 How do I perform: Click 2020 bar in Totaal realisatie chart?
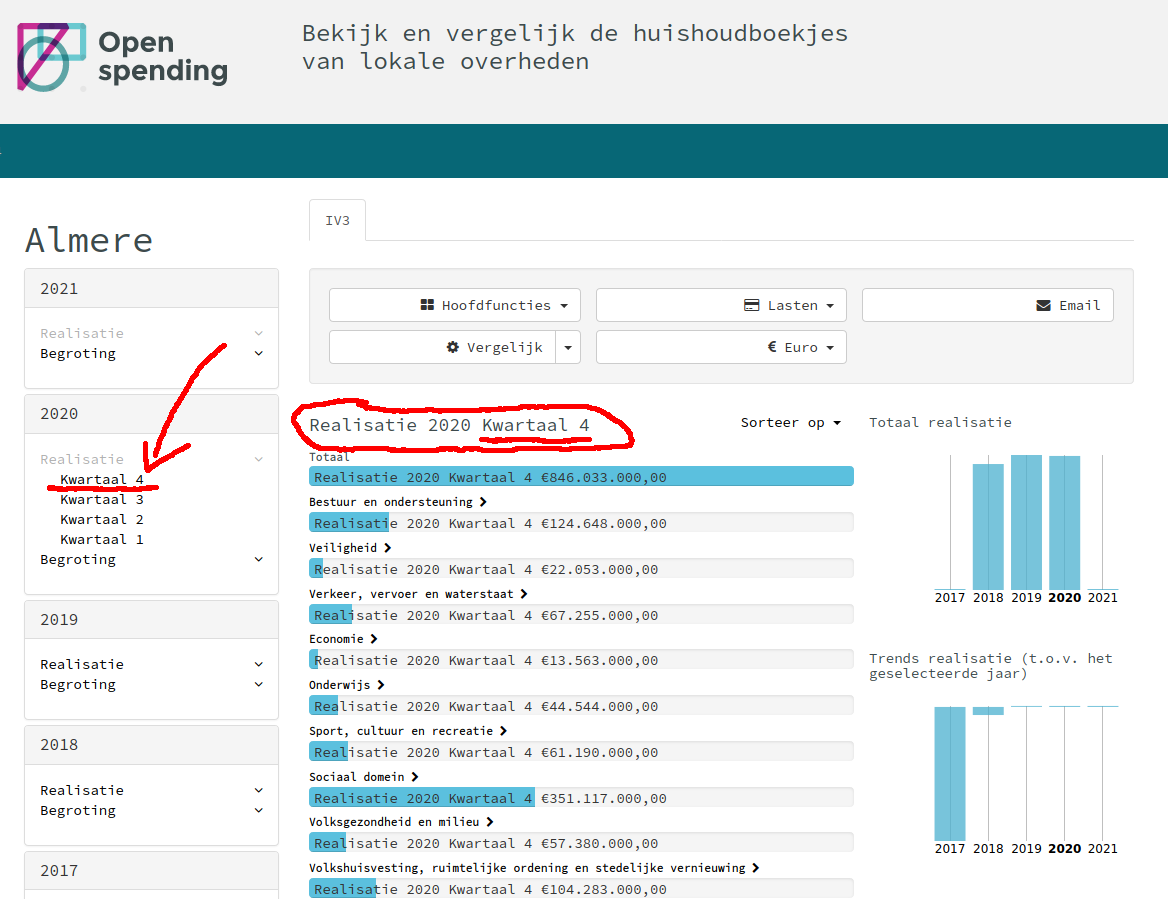click(x=1064, y=523)
